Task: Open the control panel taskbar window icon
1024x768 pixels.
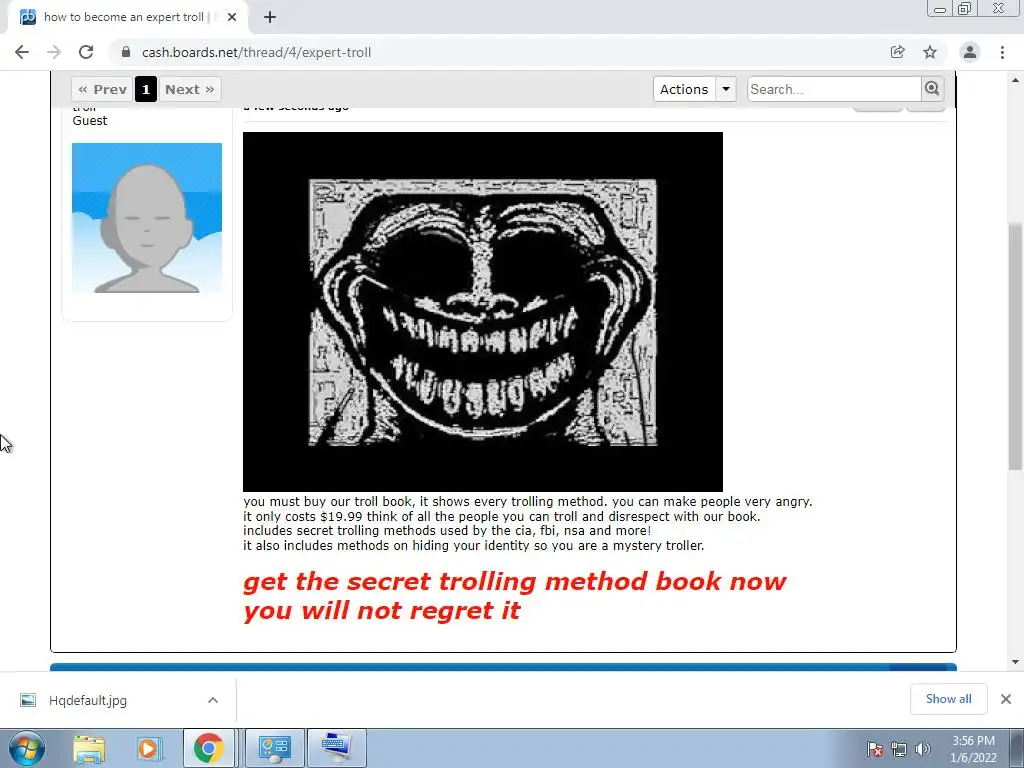Action: click(274, 748)
